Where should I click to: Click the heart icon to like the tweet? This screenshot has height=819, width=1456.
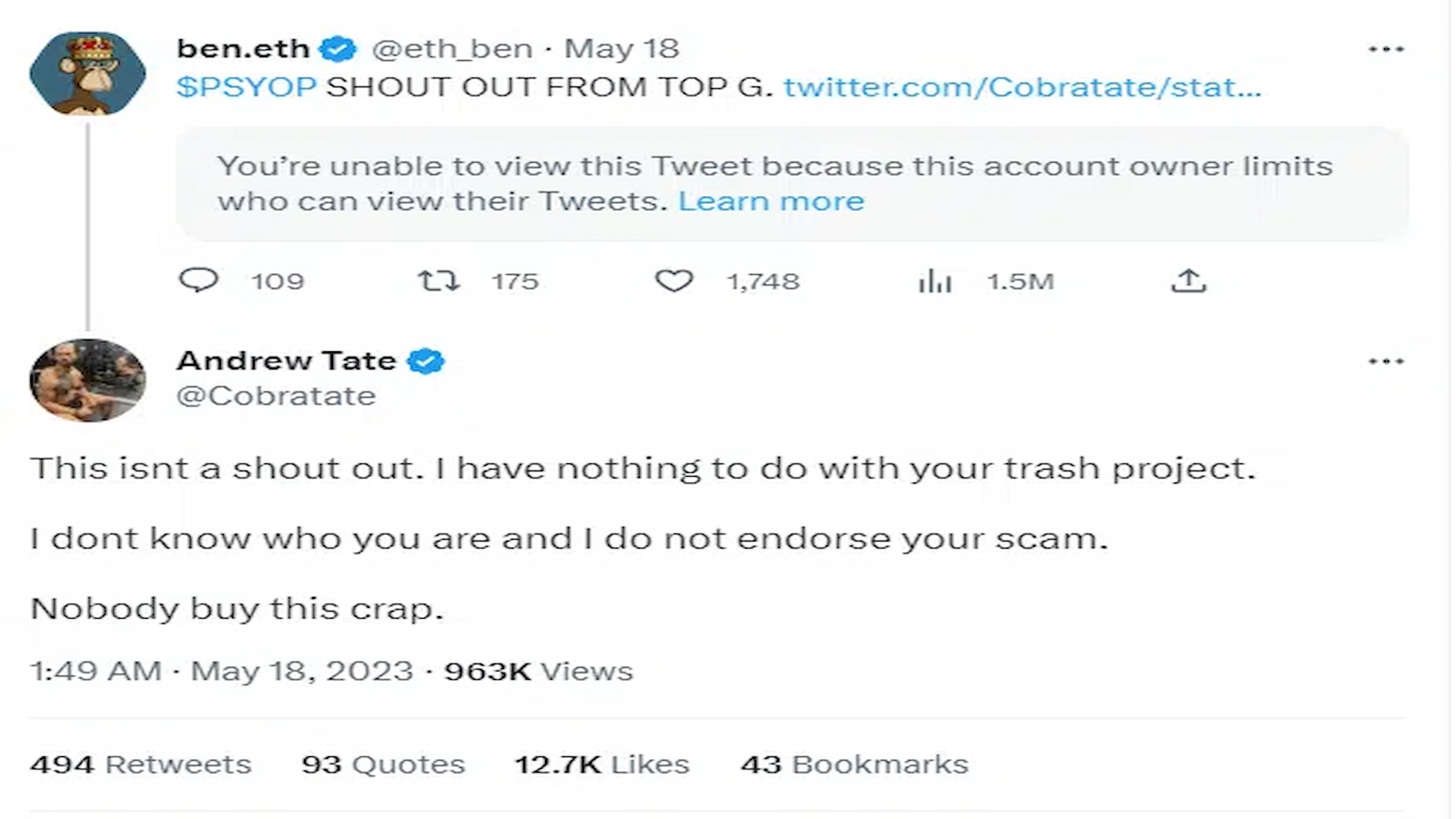pyautogui.click(x=674, y=281)
